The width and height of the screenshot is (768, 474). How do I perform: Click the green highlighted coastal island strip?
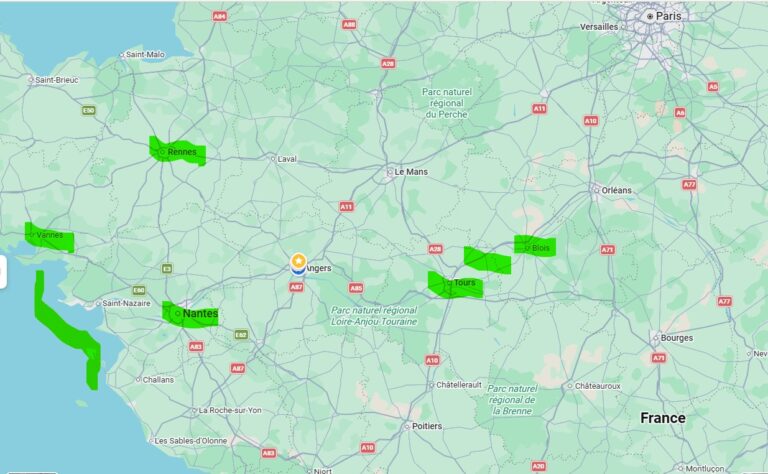point(67,330)
